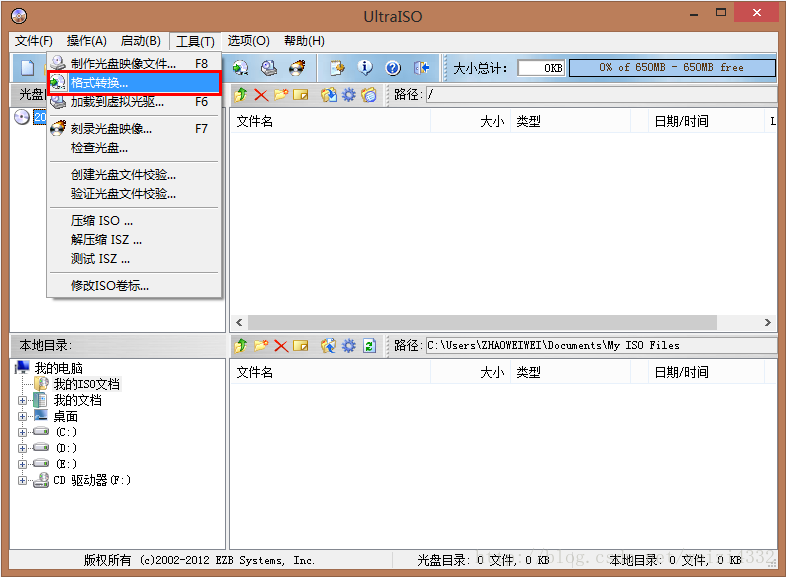
Task: Open the 启动(B) menu
Action: pos(140,41)
